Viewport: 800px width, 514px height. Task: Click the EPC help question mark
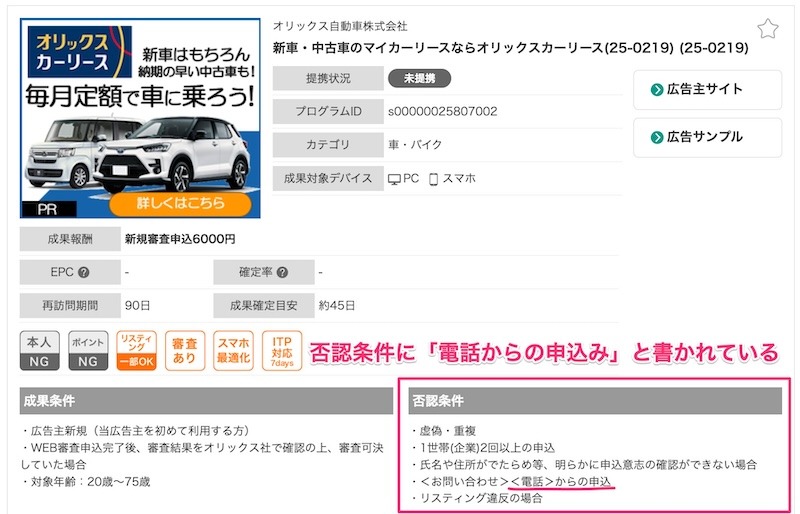[x=84, y=272]
